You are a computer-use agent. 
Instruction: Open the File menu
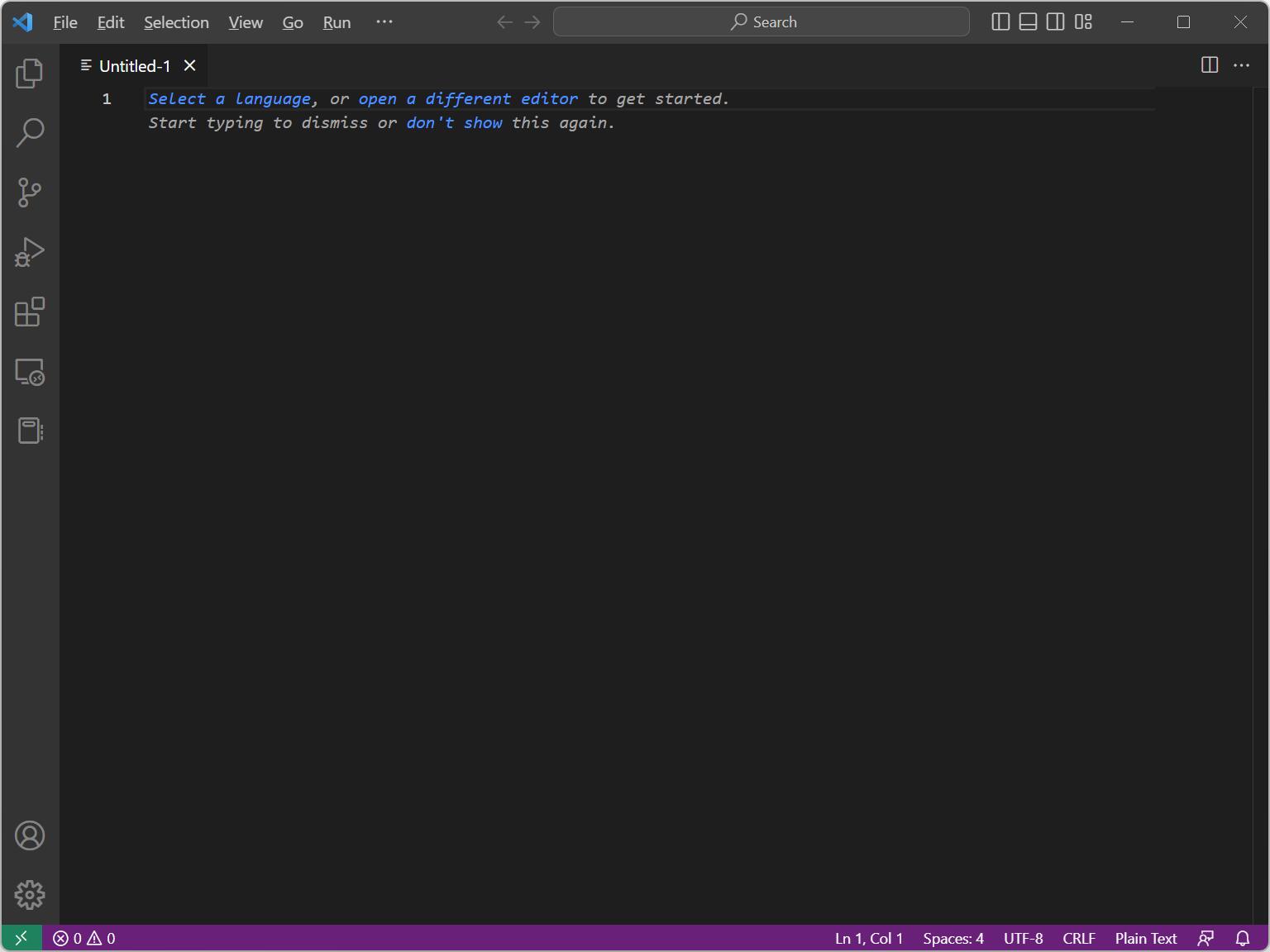(x=64, y=22)
